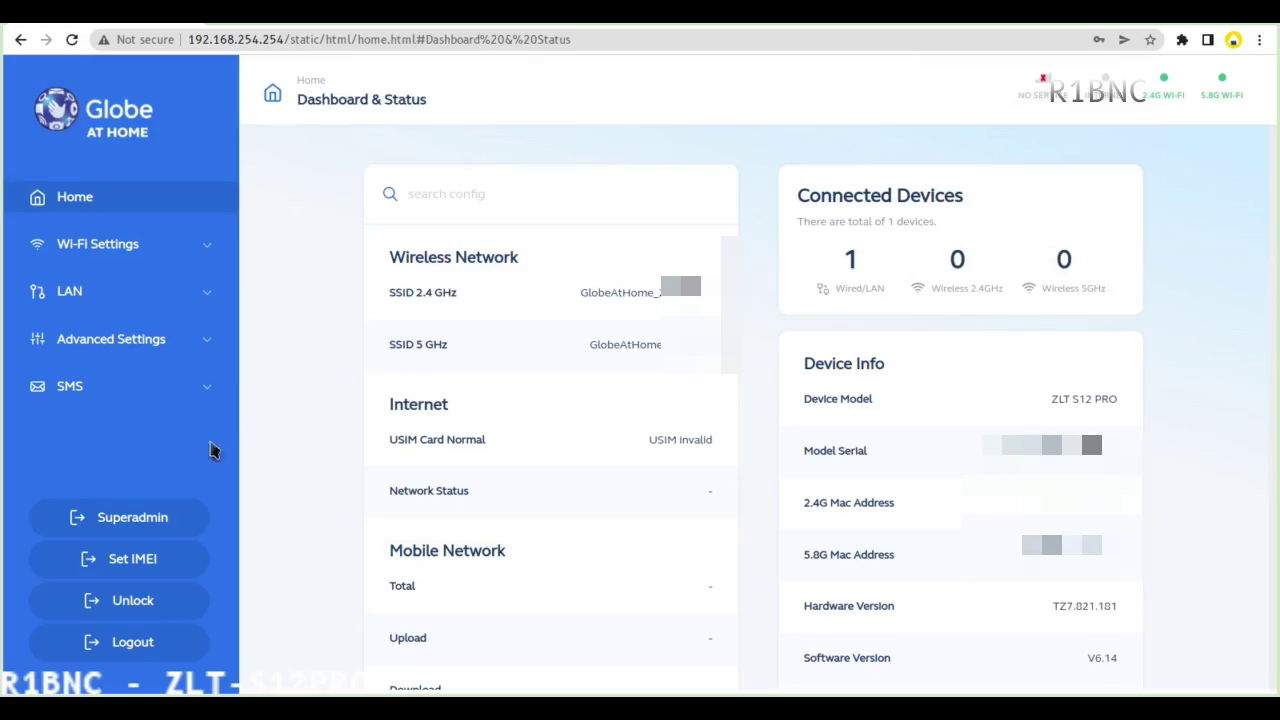
Task: Expand the Wi-Fi Settings chevron
Action: 207,245
